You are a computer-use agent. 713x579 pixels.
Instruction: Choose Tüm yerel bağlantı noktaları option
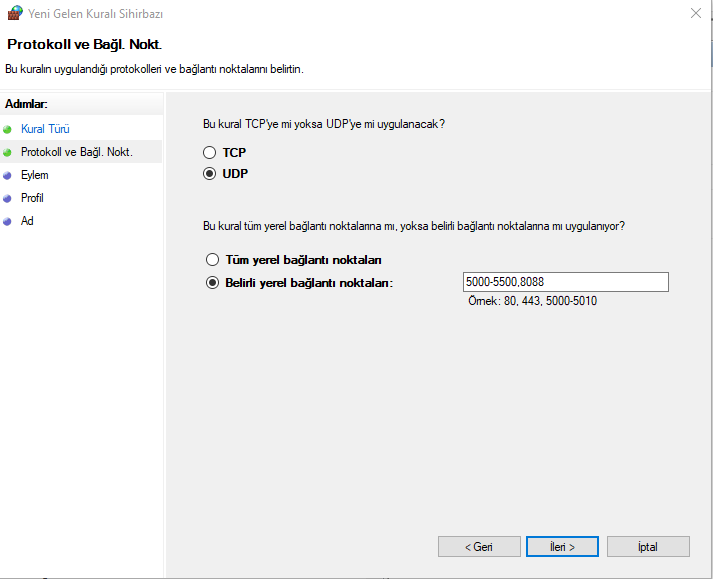point(212,260)
